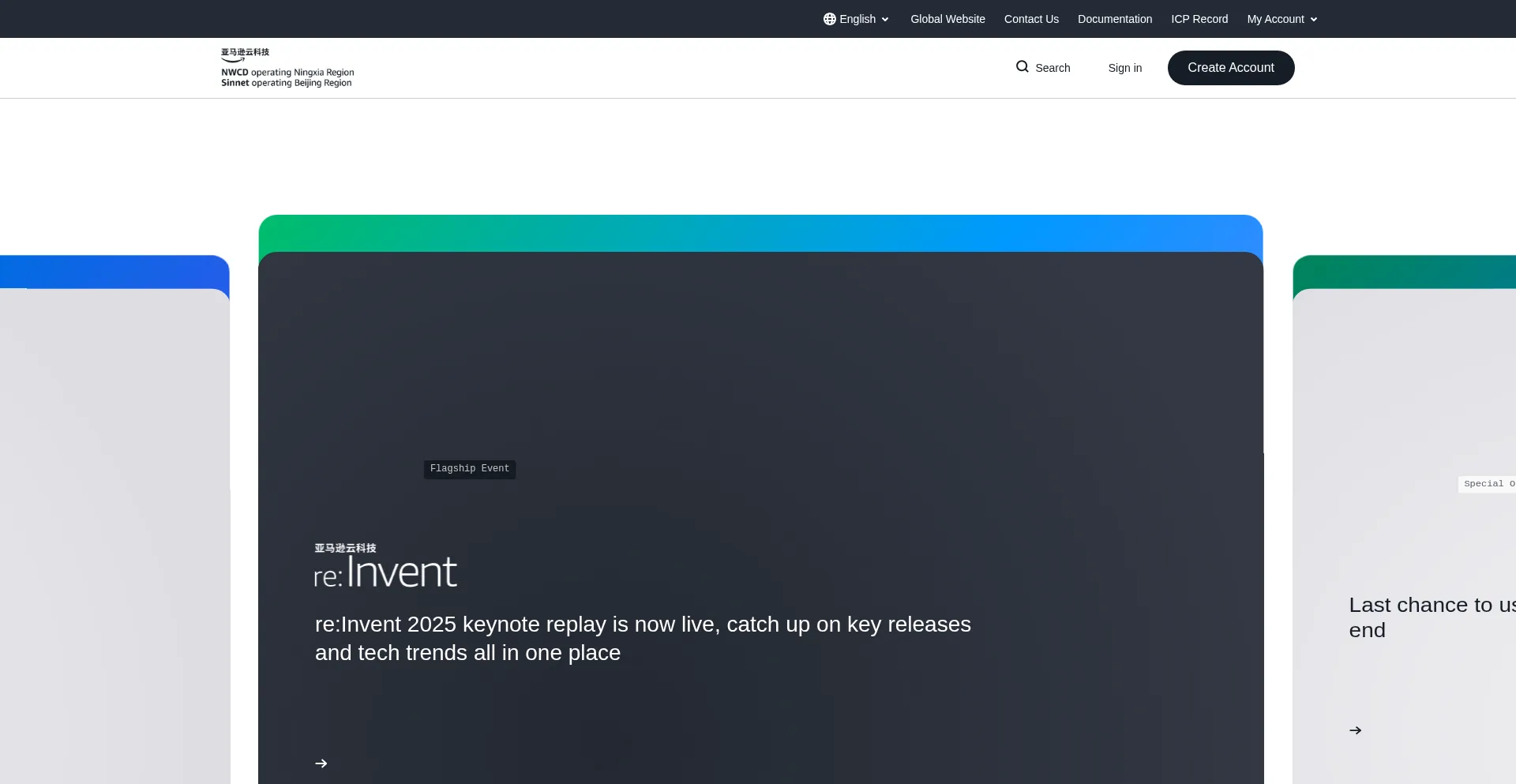
Task: Click the arrow on the Last chance card
Action: (1356, 730)
